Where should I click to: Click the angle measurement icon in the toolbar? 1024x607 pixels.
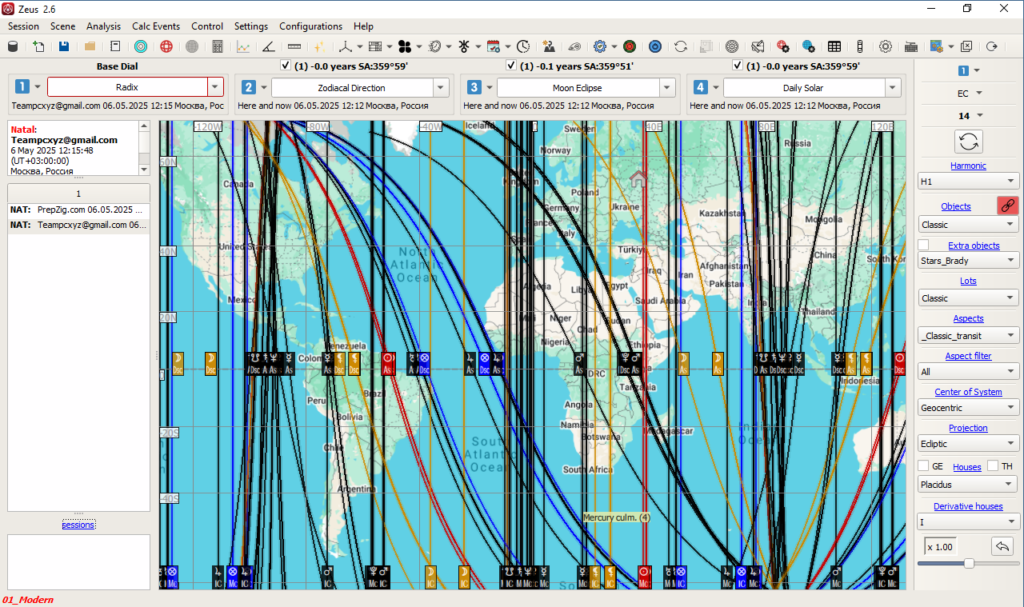268,46
